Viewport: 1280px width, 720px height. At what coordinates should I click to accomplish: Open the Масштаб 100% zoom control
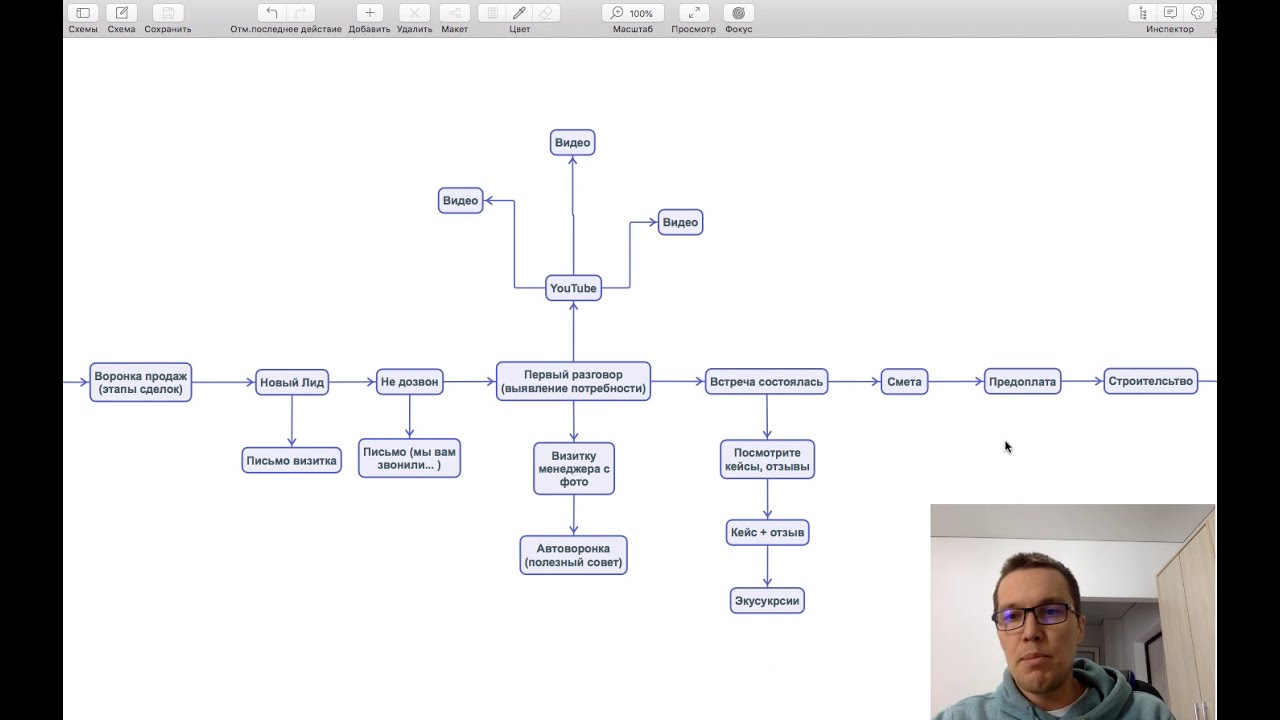pyautogui.click(x=632, y=13)
